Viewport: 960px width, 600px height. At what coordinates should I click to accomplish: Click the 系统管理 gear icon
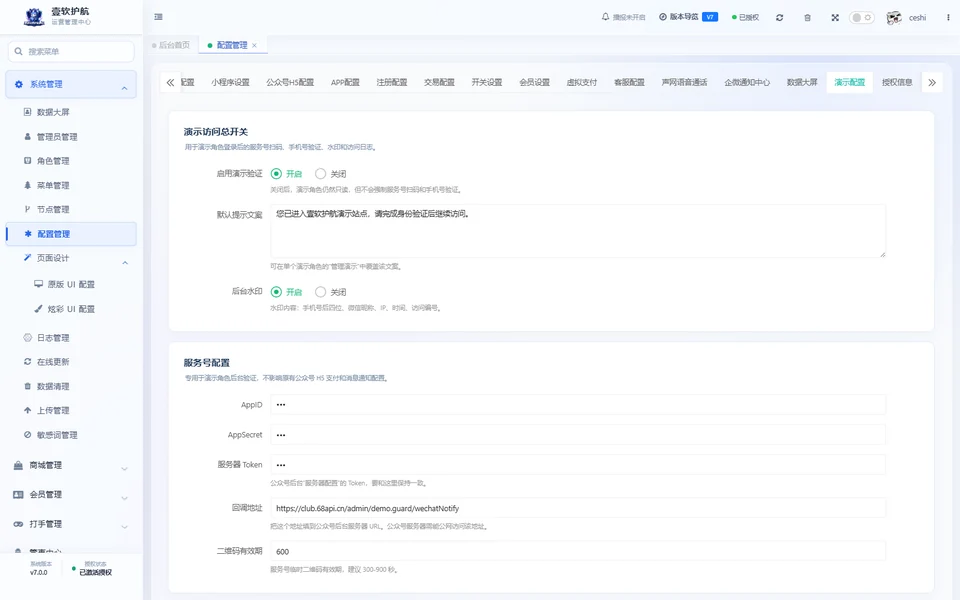pyautogui.click(x=18, y=84)
